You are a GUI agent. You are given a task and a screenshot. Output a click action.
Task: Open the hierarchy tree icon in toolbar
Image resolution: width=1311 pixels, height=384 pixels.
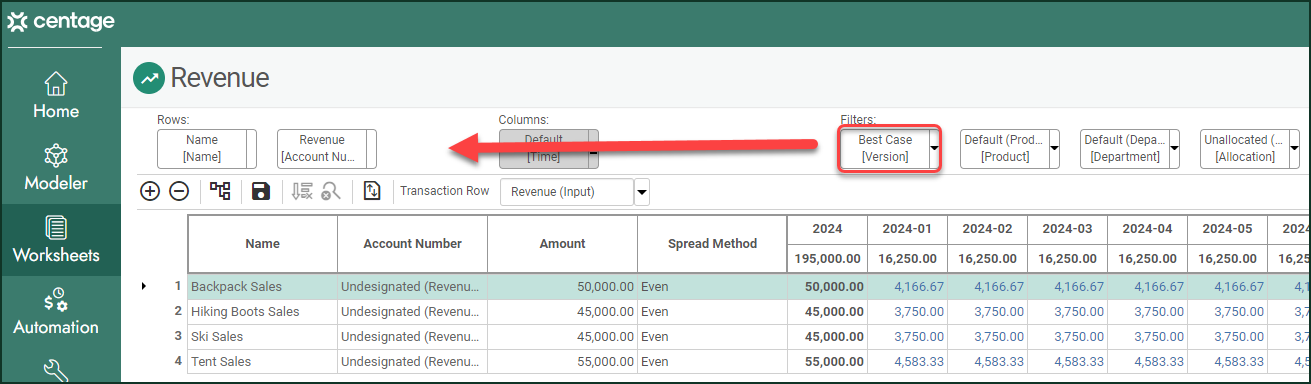pyautogui.click(x=220, y=191)
